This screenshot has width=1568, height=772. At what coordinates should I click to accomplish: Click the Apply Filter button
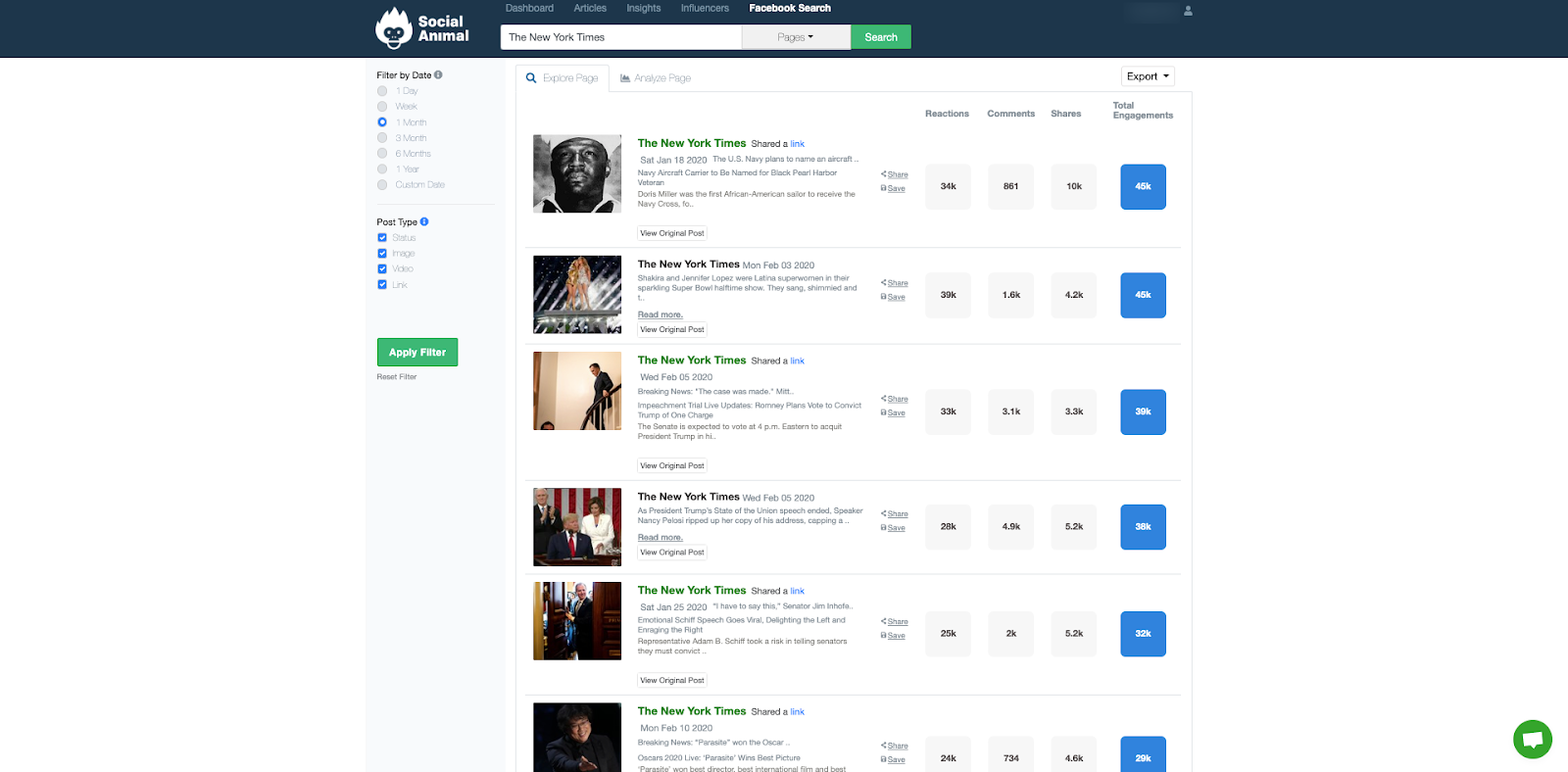[x=417, y=353]
